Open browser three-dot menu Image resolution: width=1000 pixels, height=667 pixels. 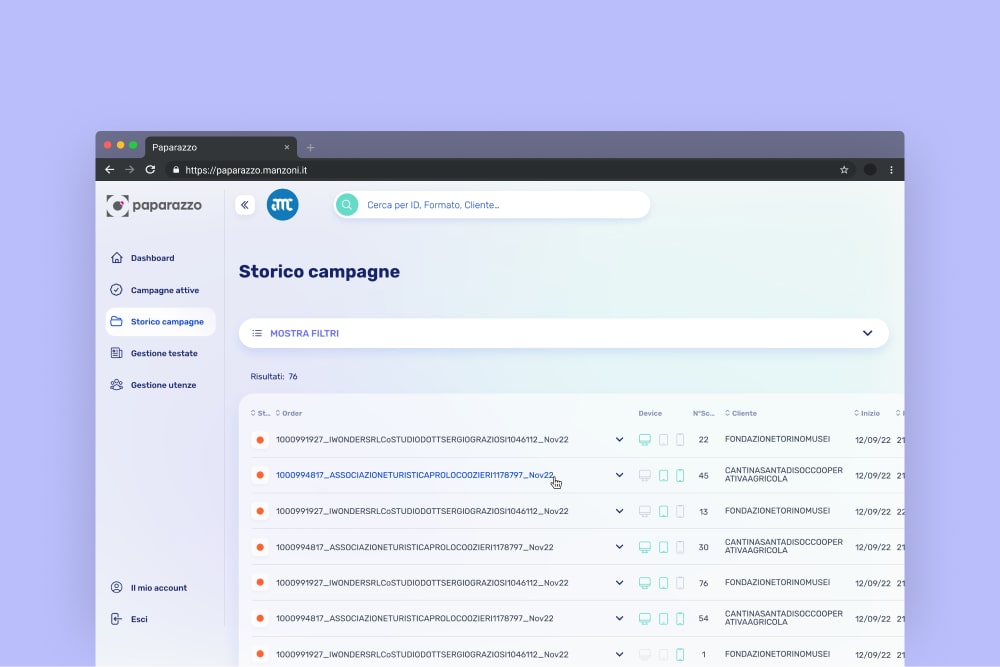click(891, 170)
